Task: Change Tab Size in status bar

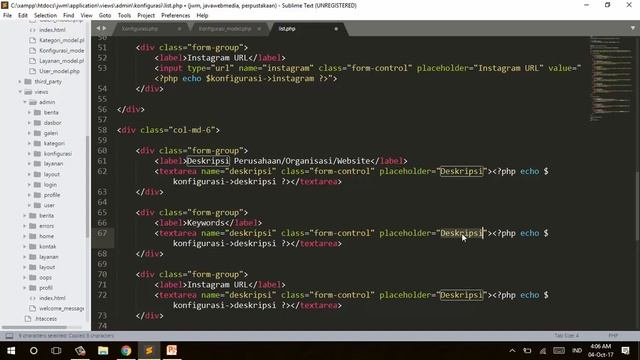Action: (x=566, y=336)
